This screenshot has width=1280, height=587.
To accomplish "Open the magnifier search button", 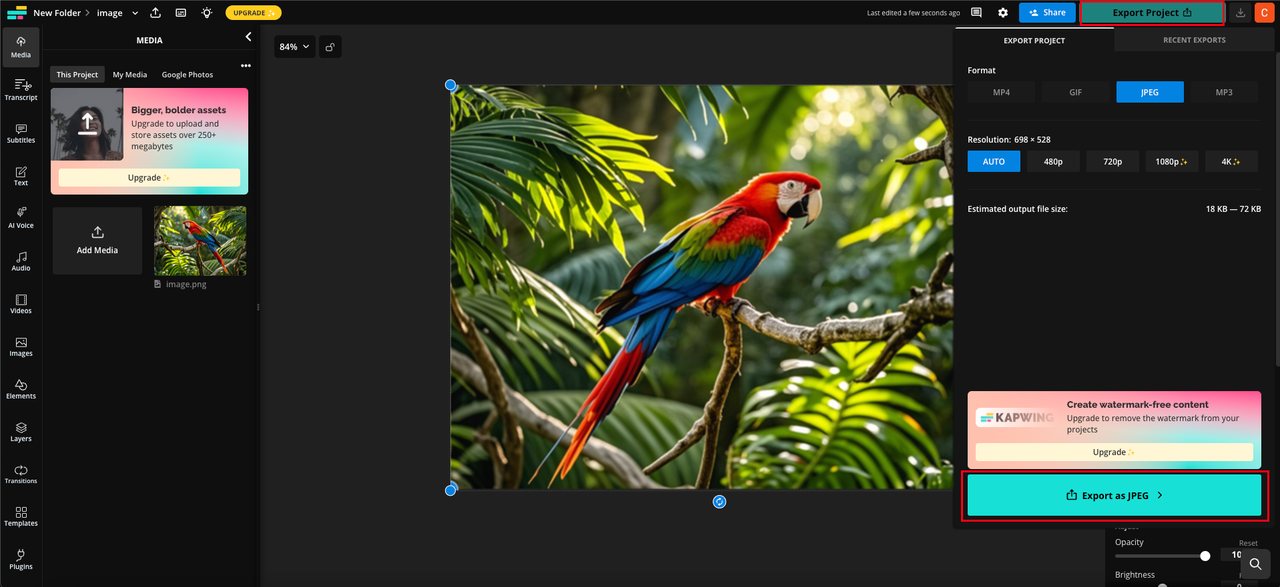I will click(1256, 564).
